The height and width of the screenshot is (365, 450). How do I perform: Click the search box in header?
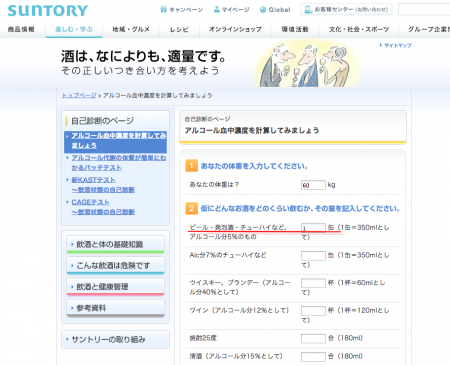point(424,9)
